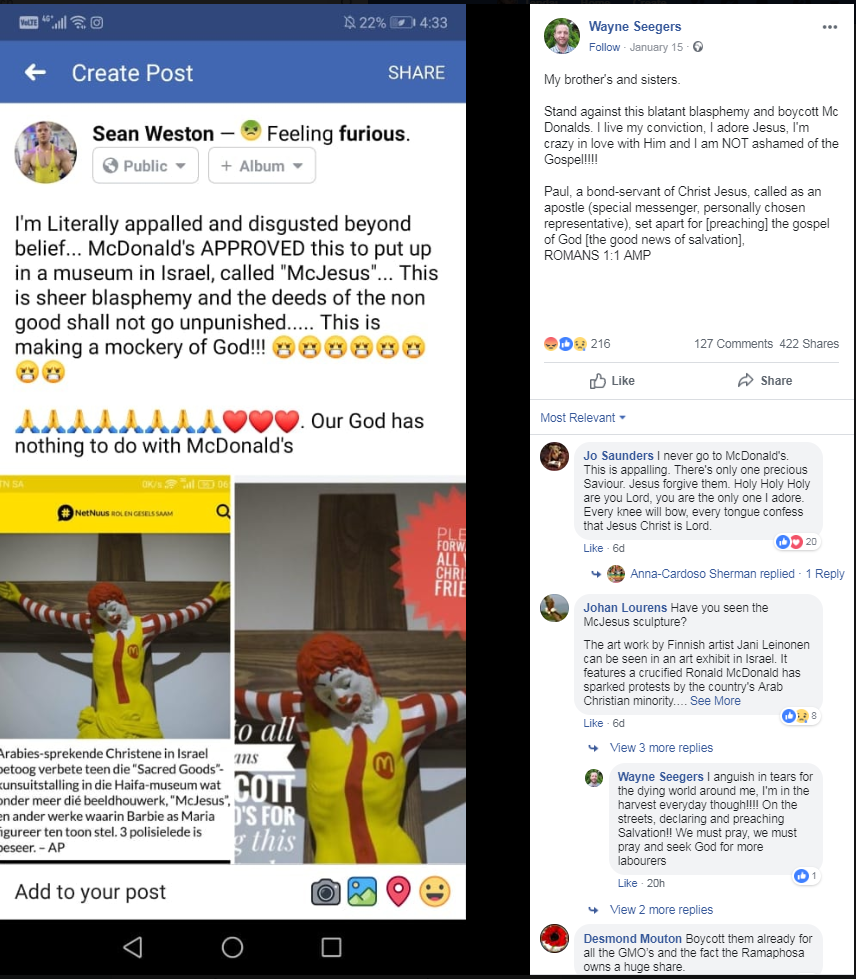
Task: Open the crucified Ronald McDonald photo on right
Action: pyautogui.click(x=350, y=670)
